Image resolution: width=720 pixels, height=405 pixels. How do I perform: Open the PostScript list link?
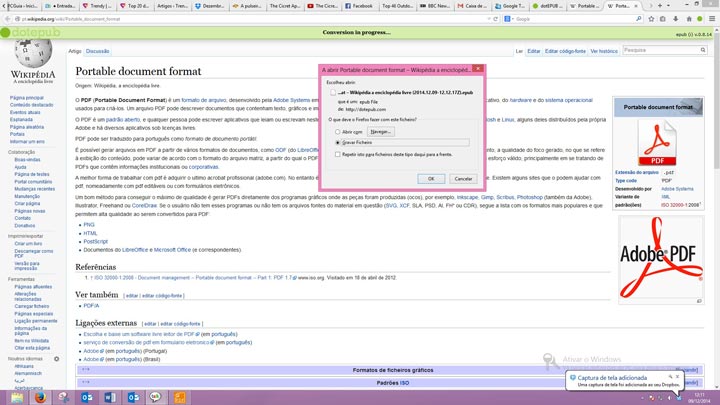[x=96, y=242]
